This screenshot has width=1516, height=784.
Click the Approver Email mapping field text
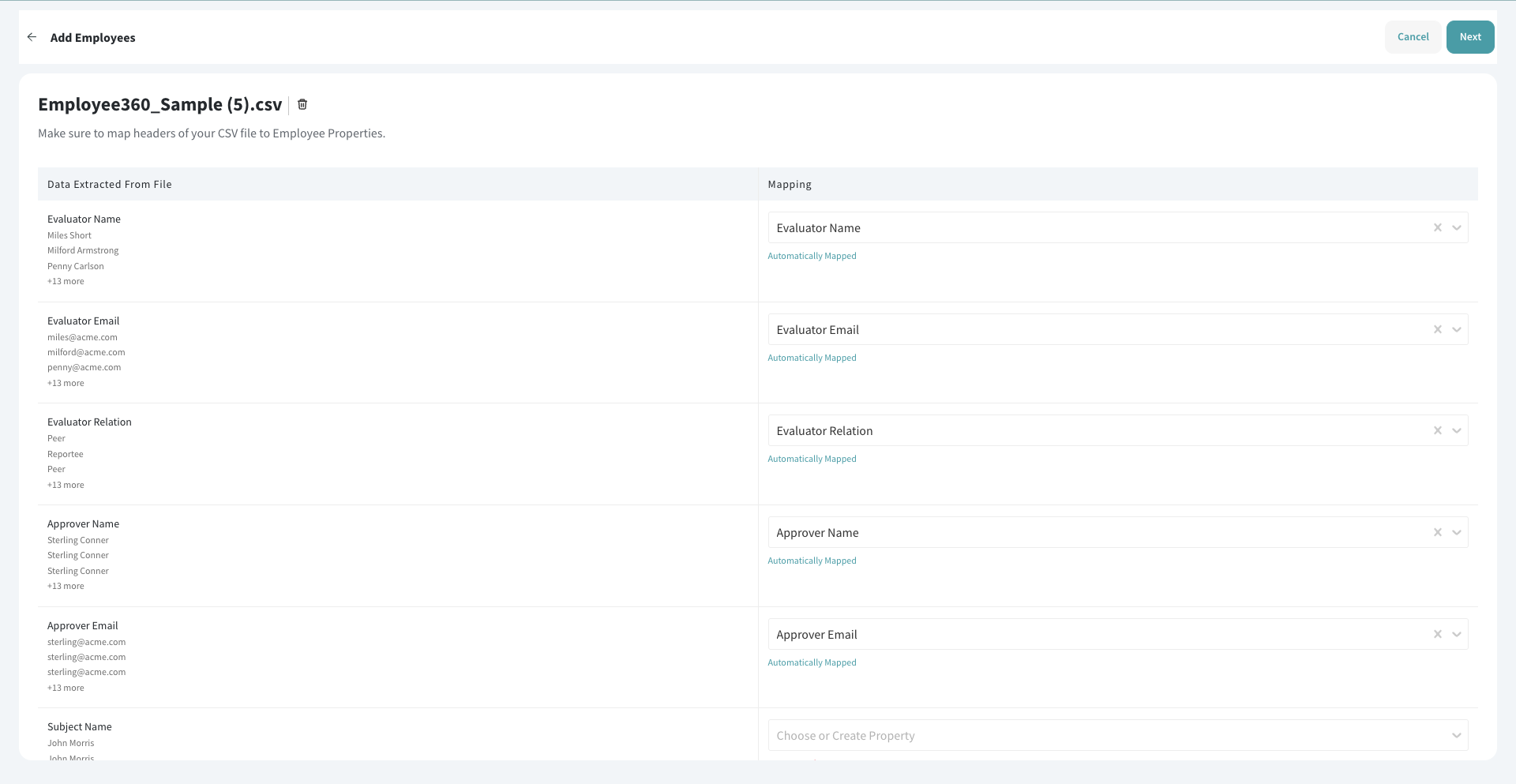[x=816, y=635]
